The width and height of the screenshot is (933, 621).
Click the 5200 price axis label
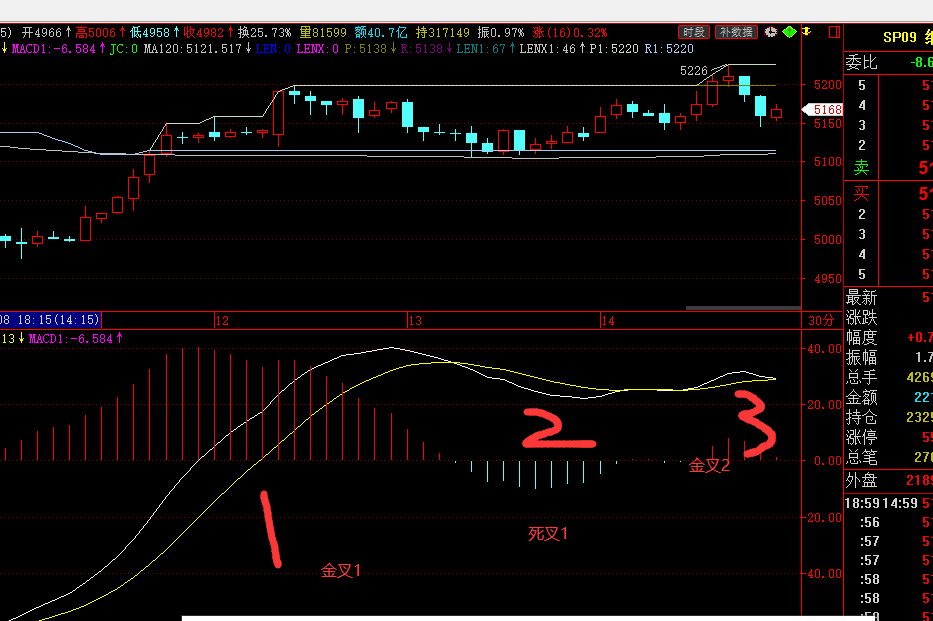[x=828, y=84]
